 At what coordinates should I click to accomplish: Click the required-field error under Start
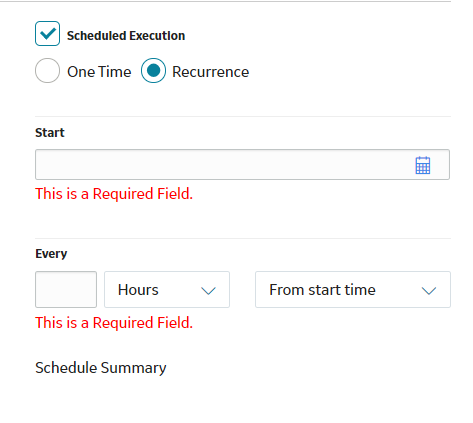click(114, 194)
